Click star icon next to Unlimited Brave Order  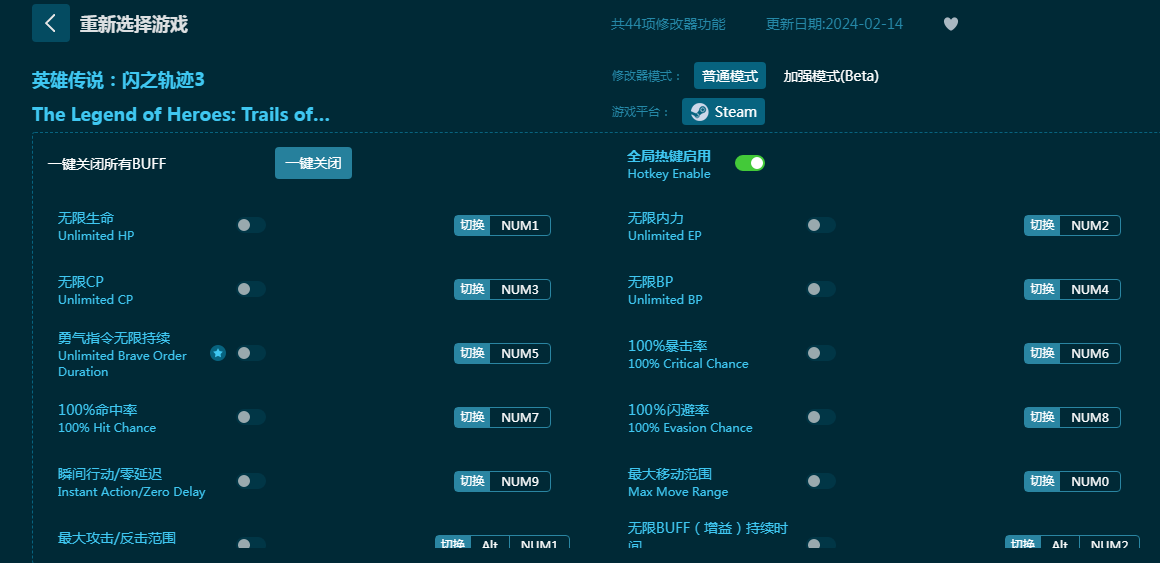[218, 353]
